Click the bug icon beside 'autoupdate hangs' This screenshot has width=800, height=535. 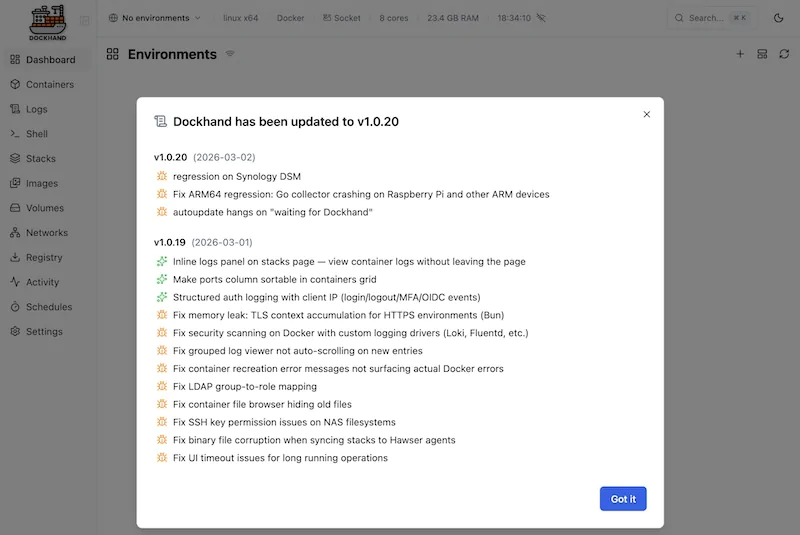click(x=162, y=212)
